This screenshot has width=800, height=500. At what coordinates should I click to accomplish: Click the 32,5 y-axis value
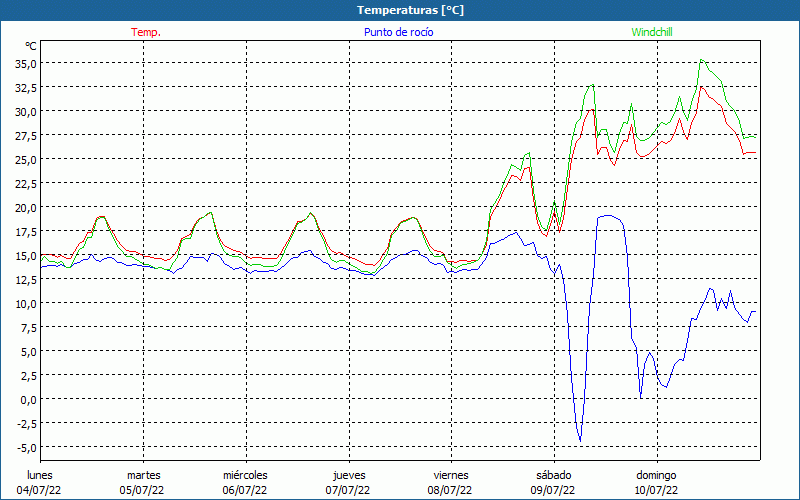[x=26, y=88]
